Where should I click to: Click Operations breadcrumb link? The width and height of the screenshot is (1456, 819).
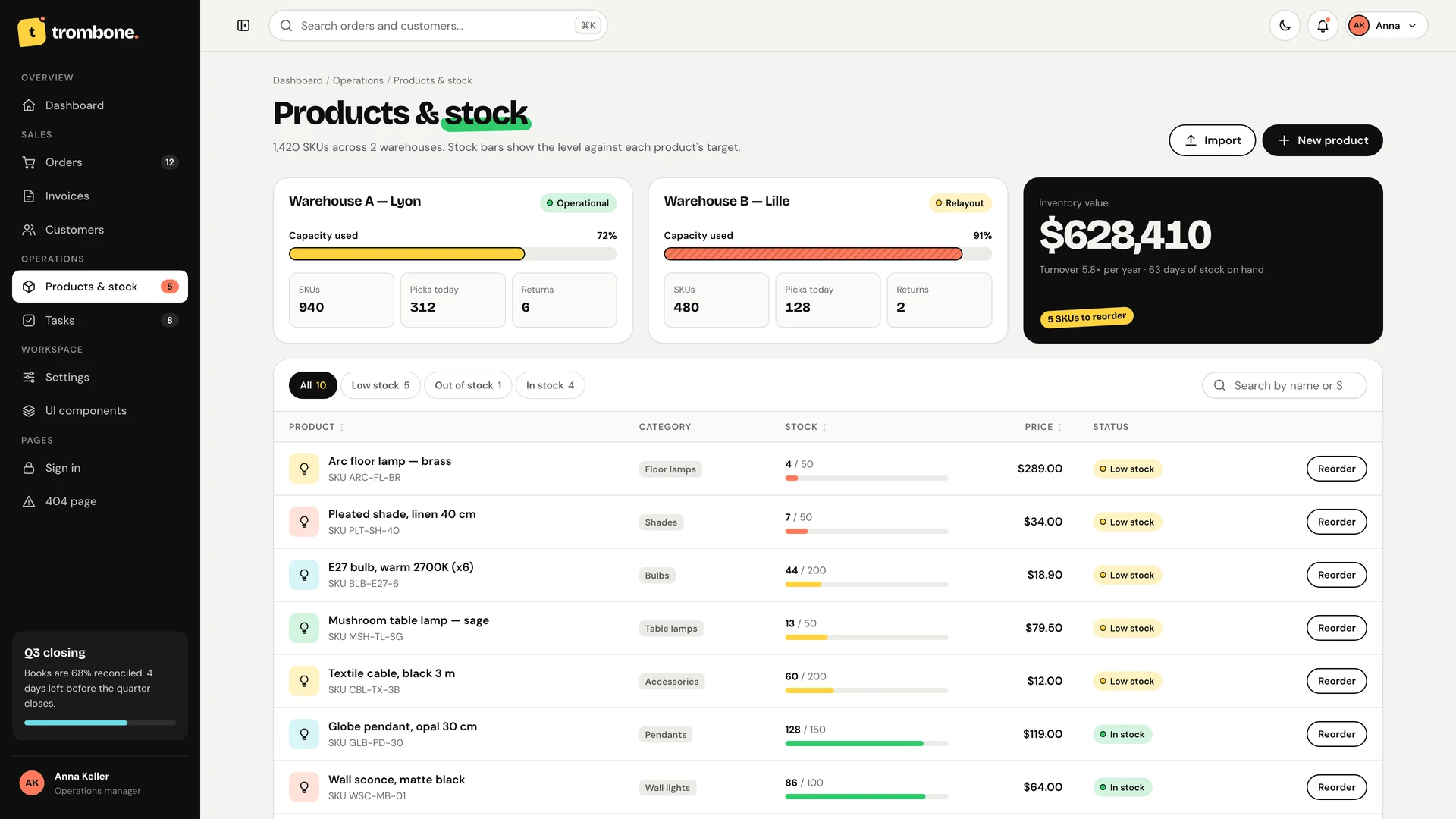[x=358, y=80]
